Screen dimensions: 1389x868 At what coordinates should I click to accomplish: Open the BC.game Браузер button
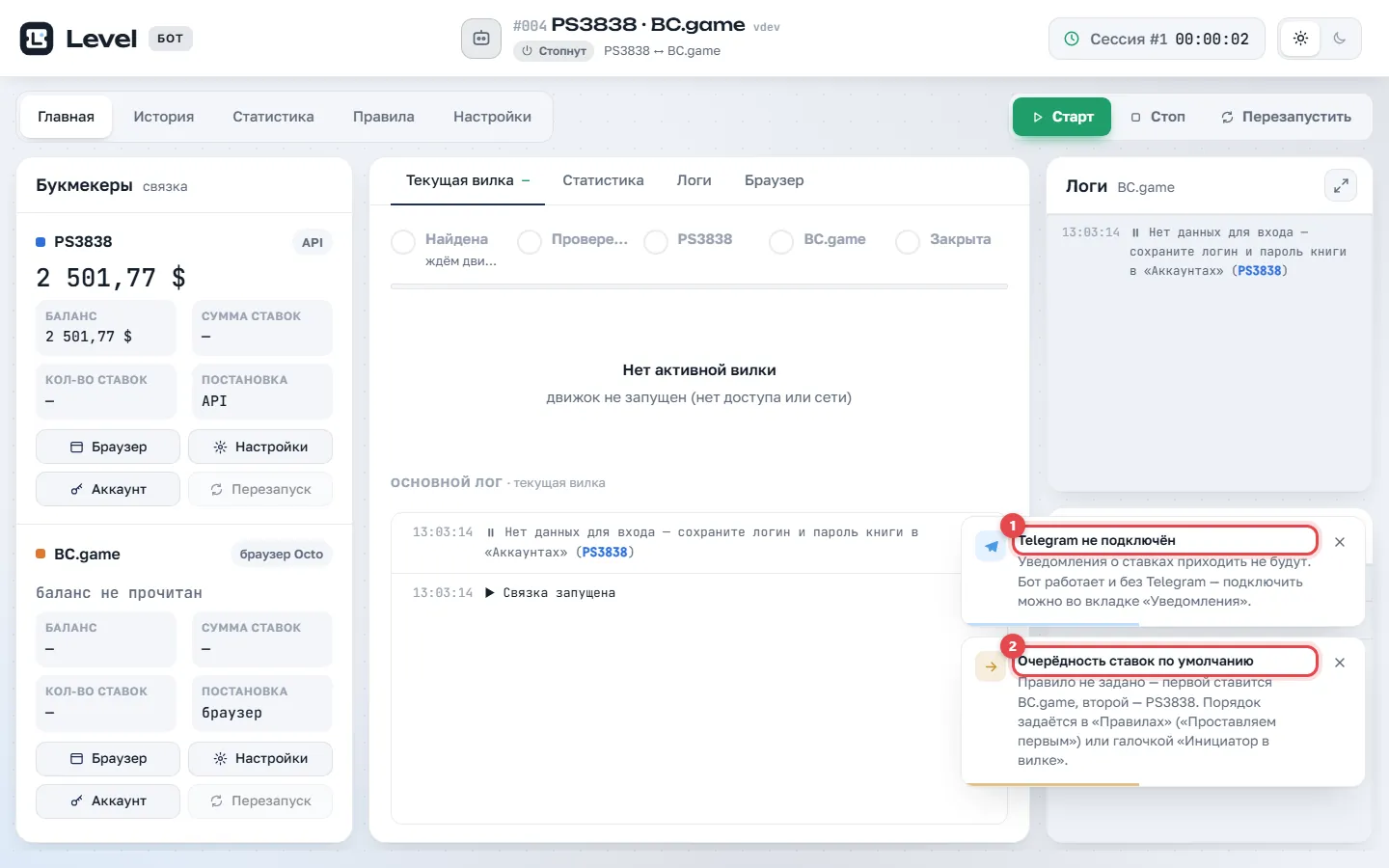[108, 758]
